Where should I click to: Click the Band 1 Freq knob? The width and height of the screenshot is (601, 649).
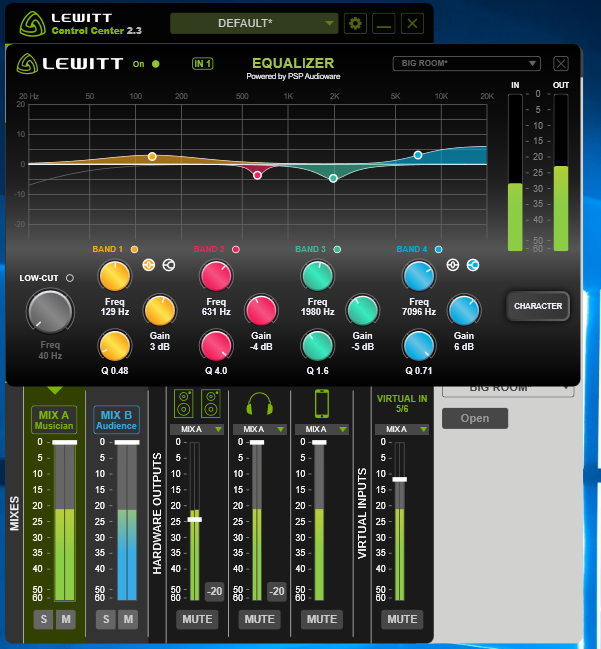click(x=115, y=276)
